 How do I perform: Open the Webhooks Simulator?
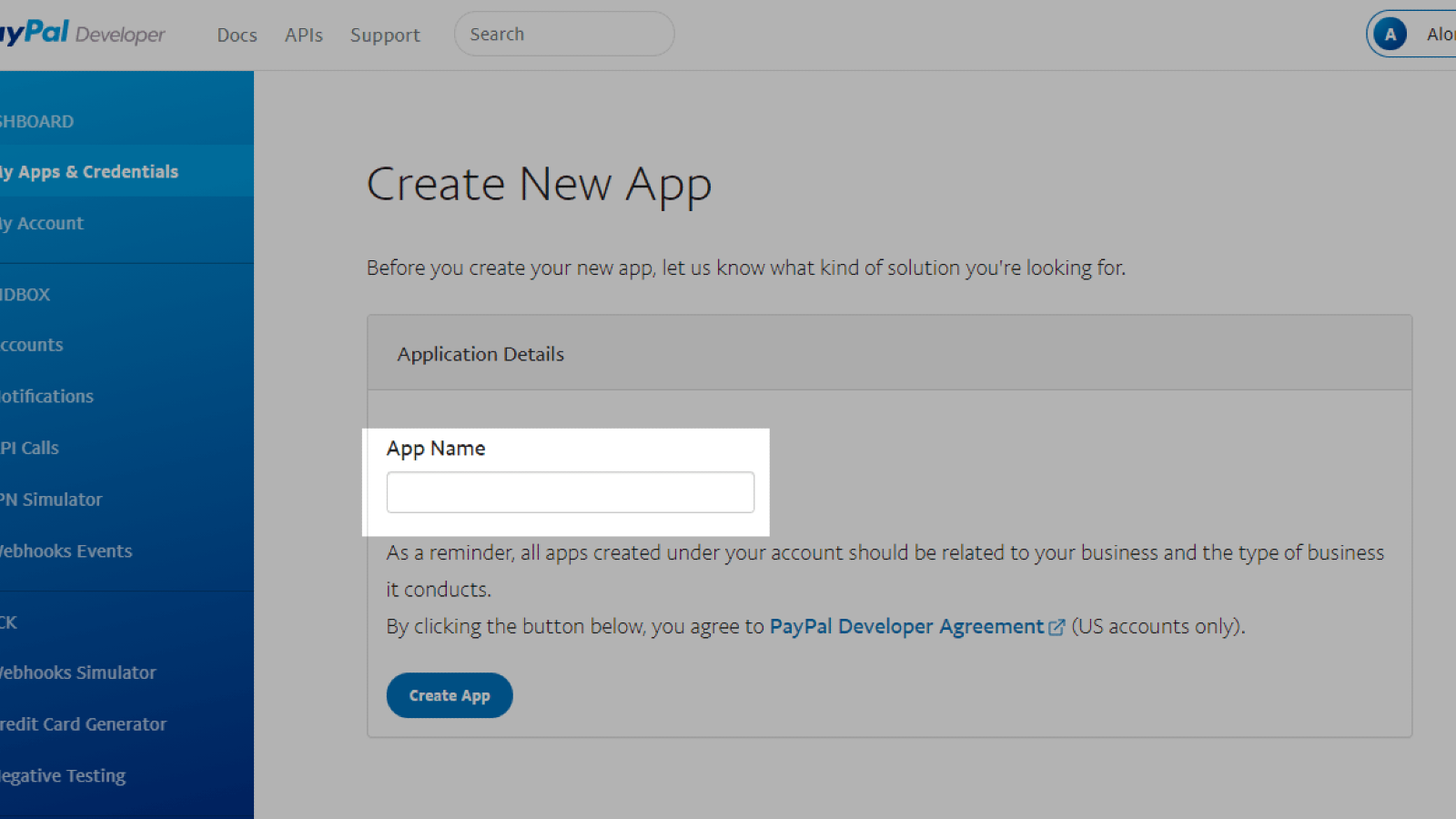tap(78, 672)
